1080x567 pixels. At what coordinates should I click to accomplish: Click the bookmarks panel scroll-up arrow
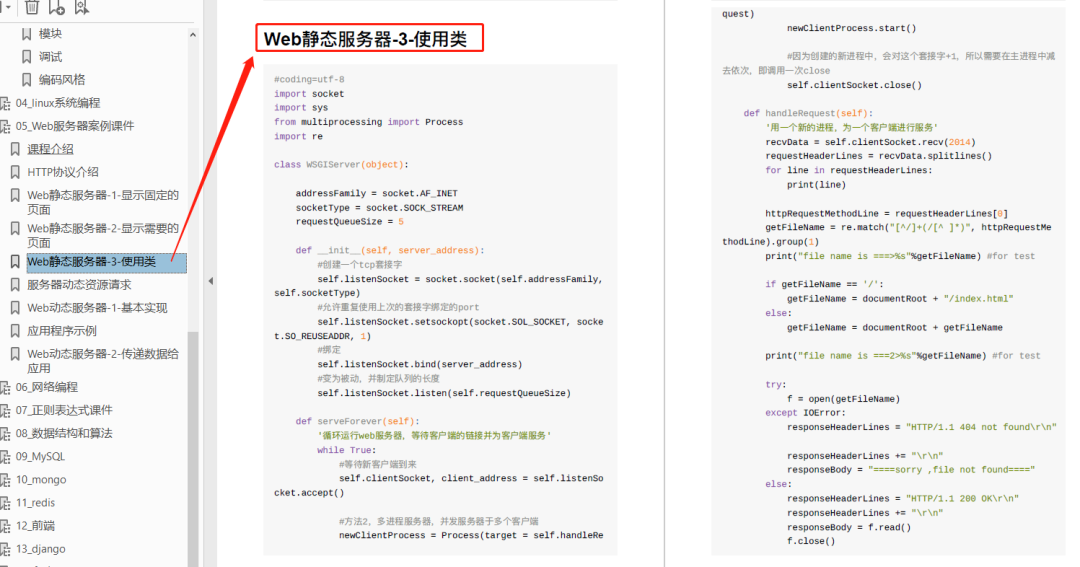tap(193, 34)
